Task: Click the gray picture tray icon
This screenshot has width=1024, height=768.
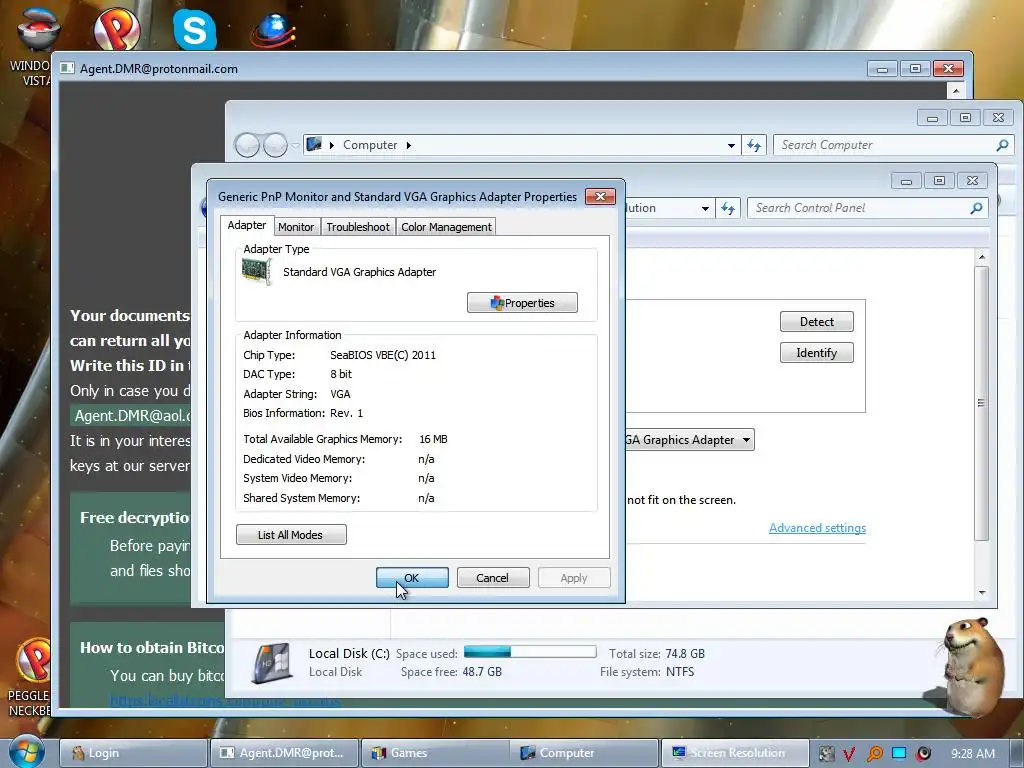Action: pyautogui.click(x=826, y=754)
